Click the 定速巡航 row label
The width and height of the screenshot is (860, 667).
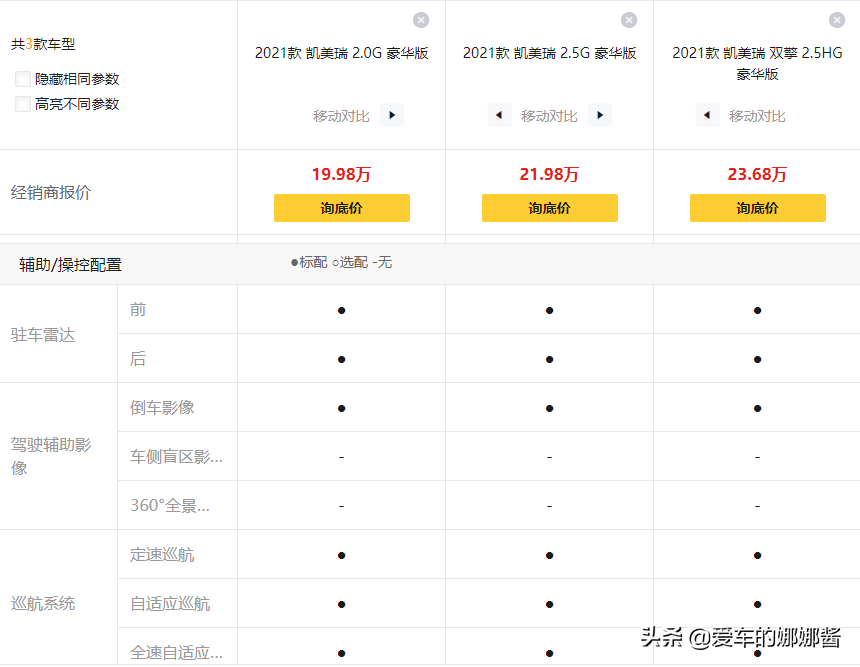162,555
